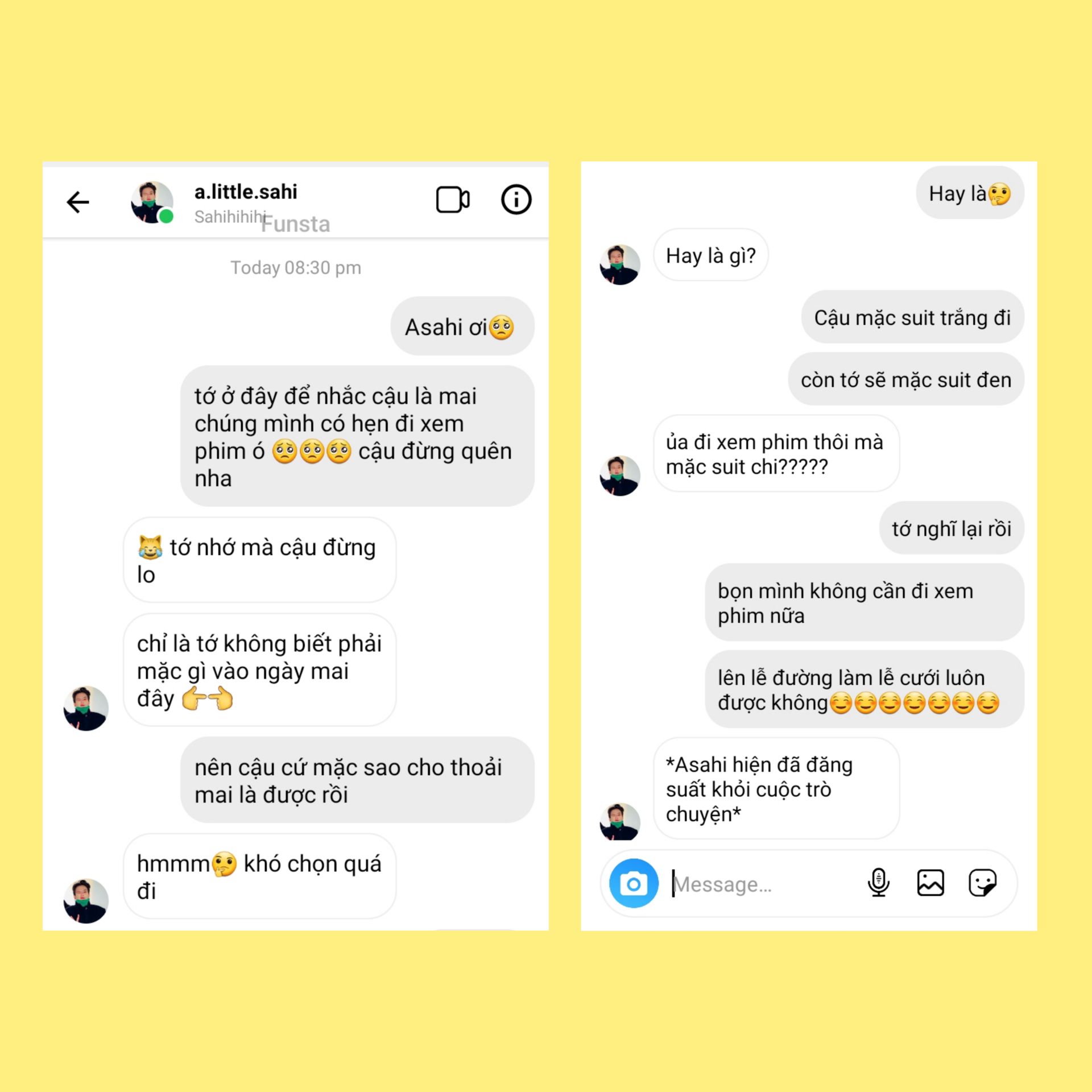Image resolution: width=1092 pixels, height=1092 pixels.
Task: Open the image gallery icon
Action: click(x=930, y=883)
